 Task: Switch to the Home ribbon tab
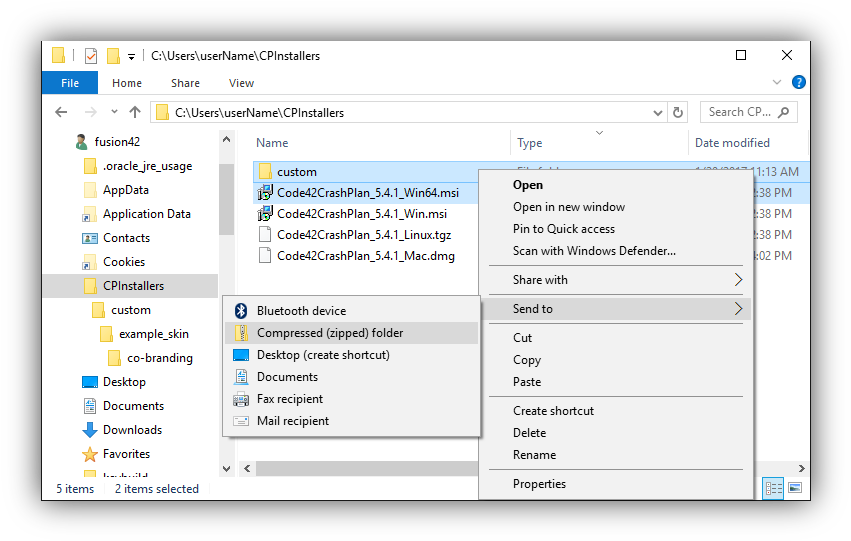[127, 83]
